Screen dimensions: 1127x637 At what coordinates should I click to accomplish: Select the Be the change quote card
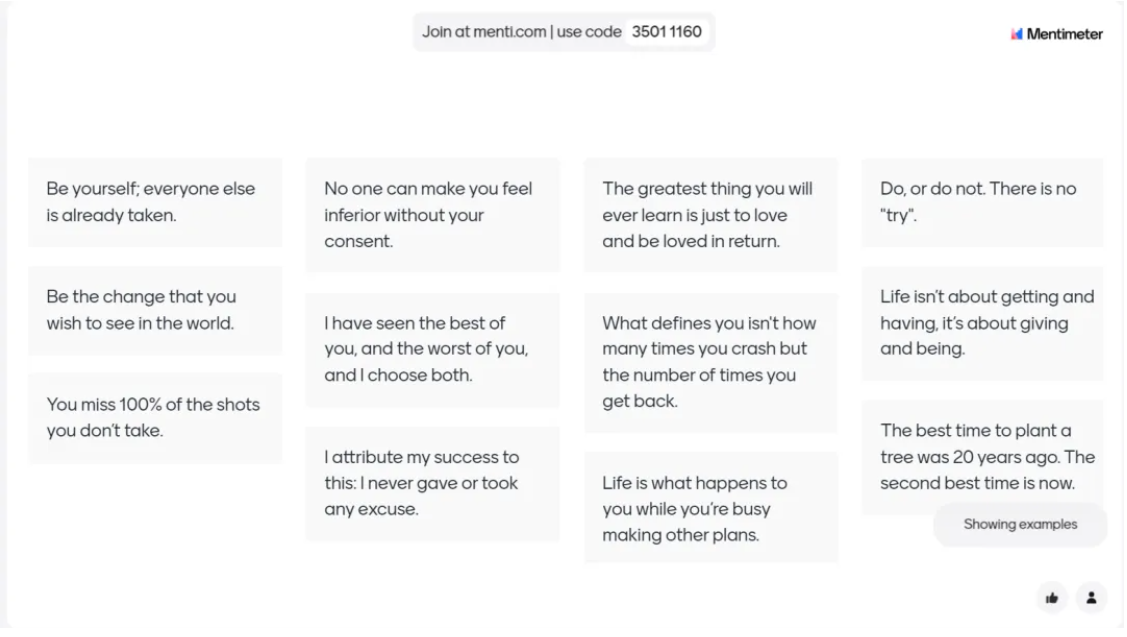(x=155, y=310)
